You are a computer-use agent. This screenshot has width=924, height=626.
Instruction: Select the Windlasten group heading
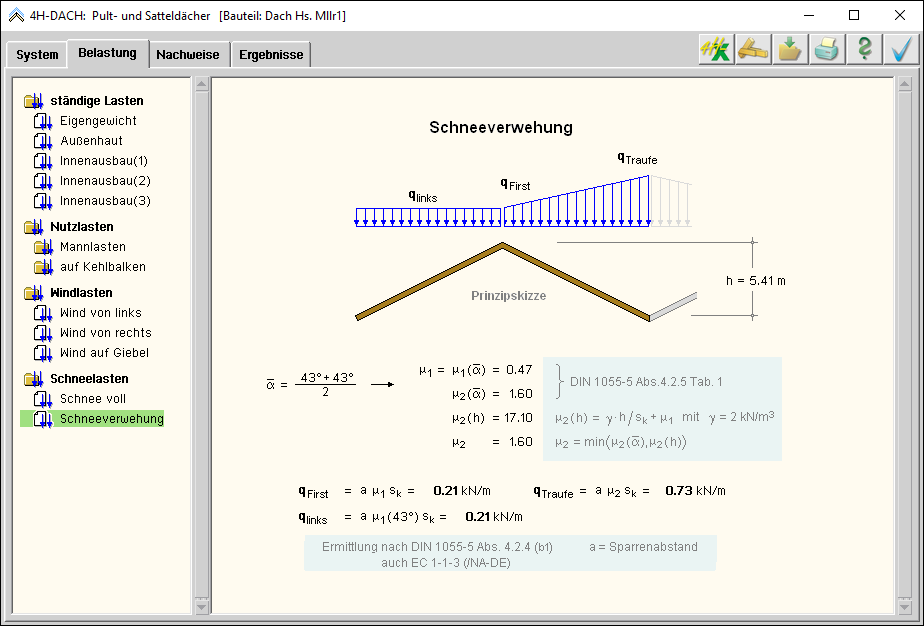[81, 293]
